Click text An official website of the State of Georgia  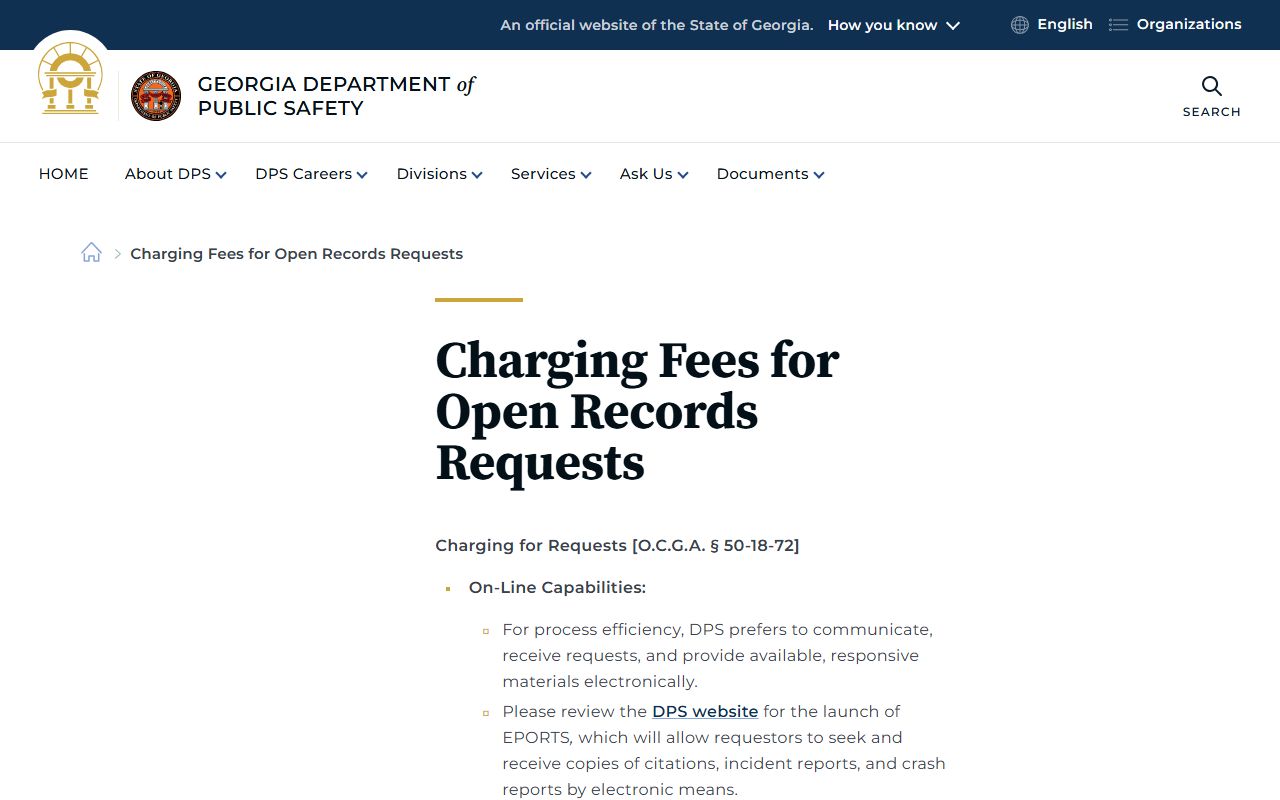pyautogui.click(x=657, y=26)
